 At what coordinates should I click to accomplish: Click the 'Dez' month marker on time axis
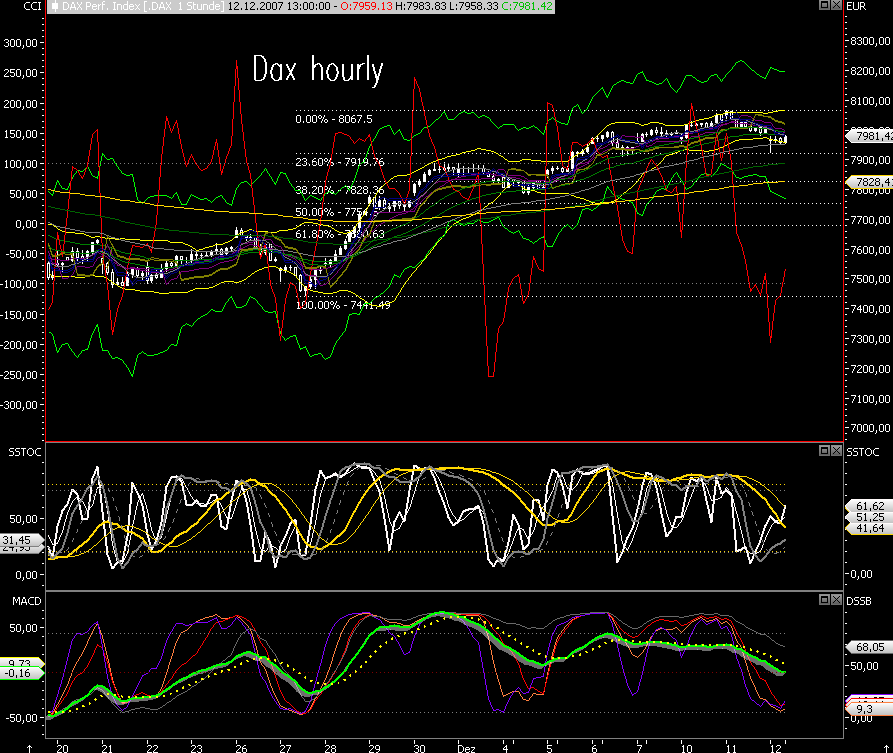tap(466, 748)
